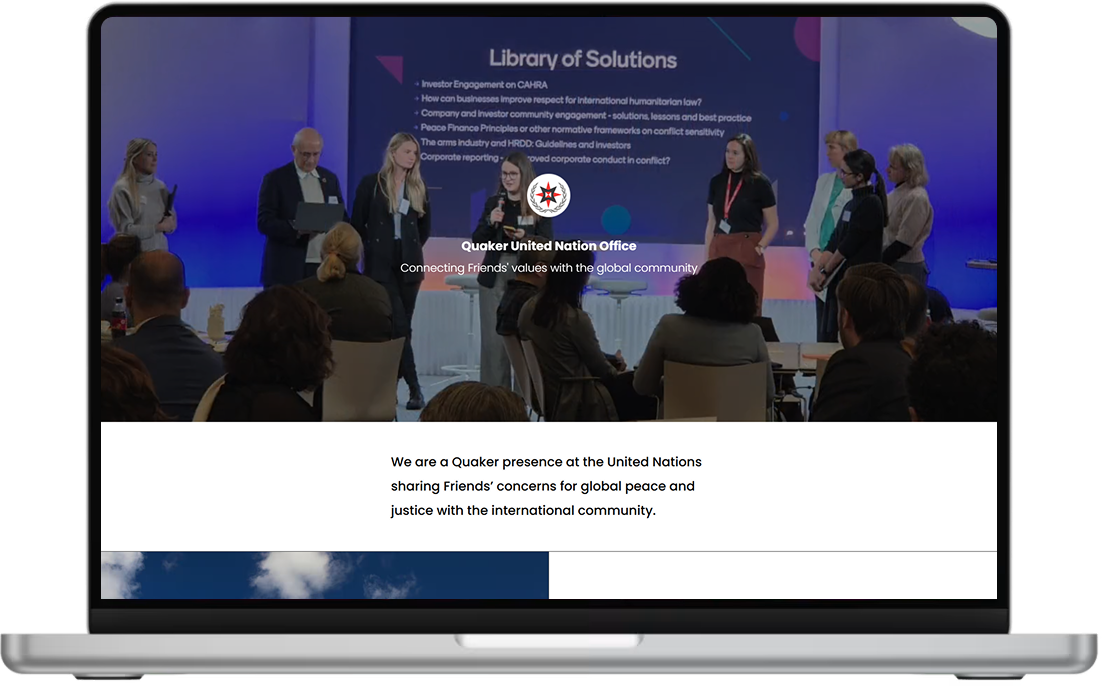Click the pink triangle on the slide
Viewport: 1102px width, 686px height.
click(x=389, y=67)
